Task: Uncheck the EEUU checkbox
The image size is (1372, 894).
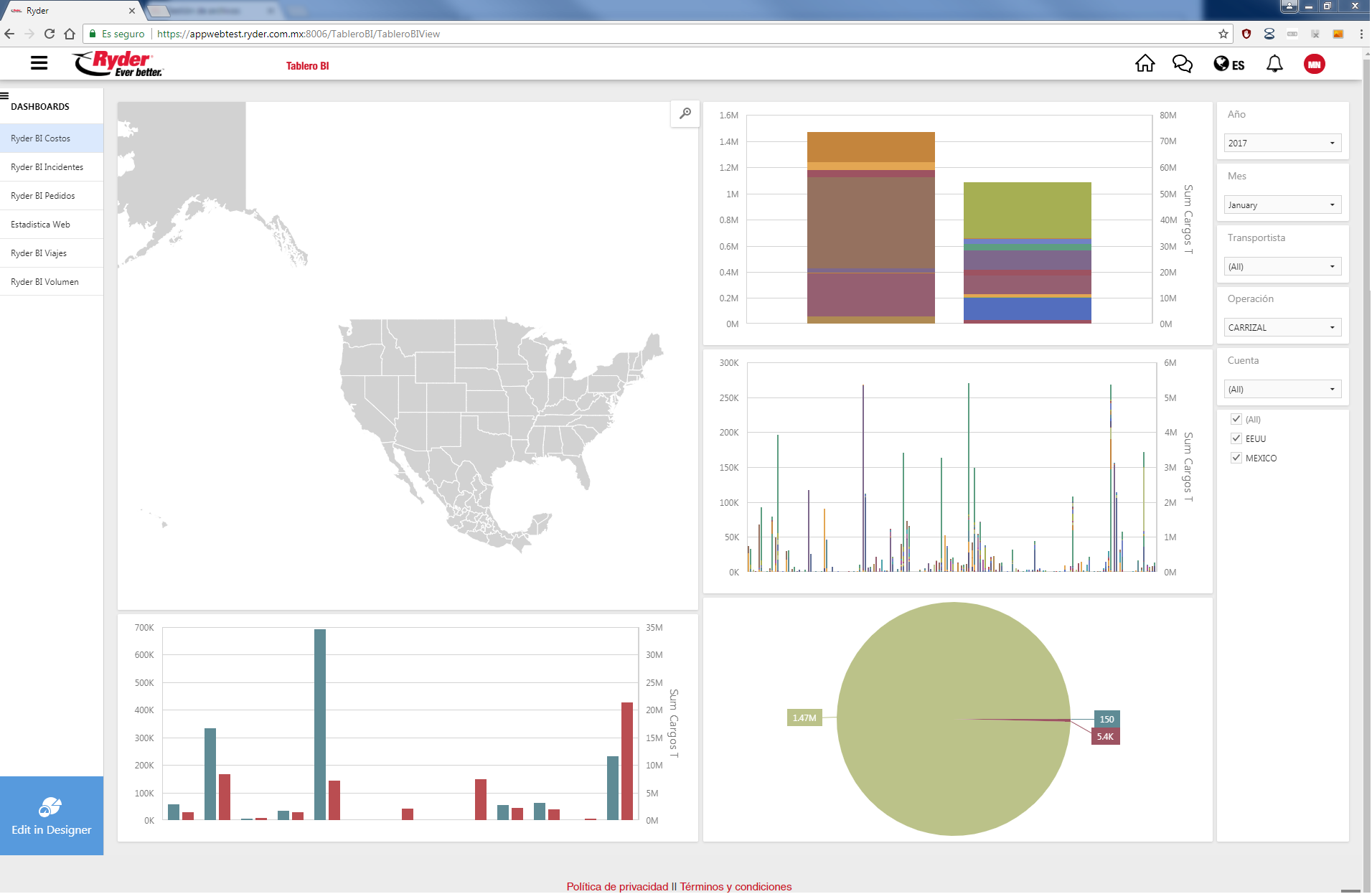Action: pyautogui.click(x=1236, y=438)
